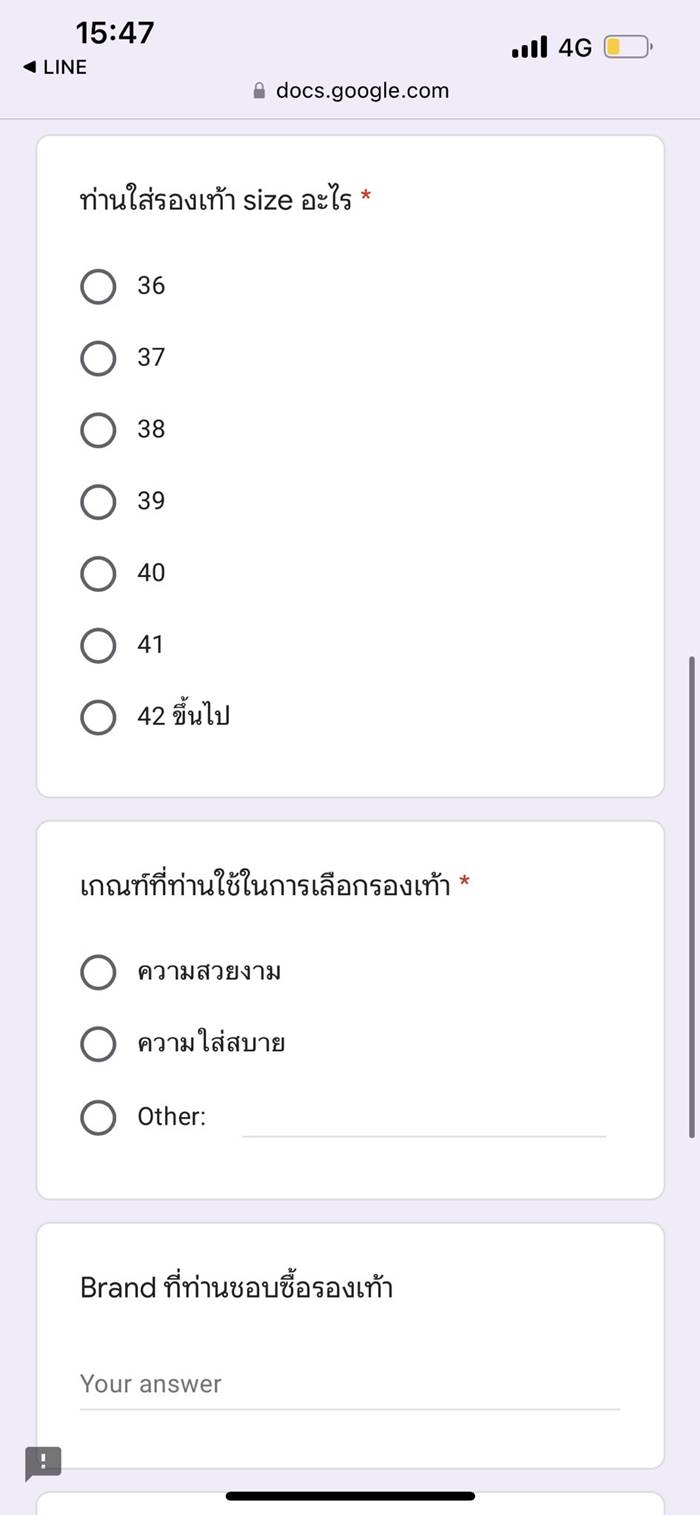Tap the cellular signal bars icon
The height and width of the screenshot is (1515, 700).
point(527,46)
